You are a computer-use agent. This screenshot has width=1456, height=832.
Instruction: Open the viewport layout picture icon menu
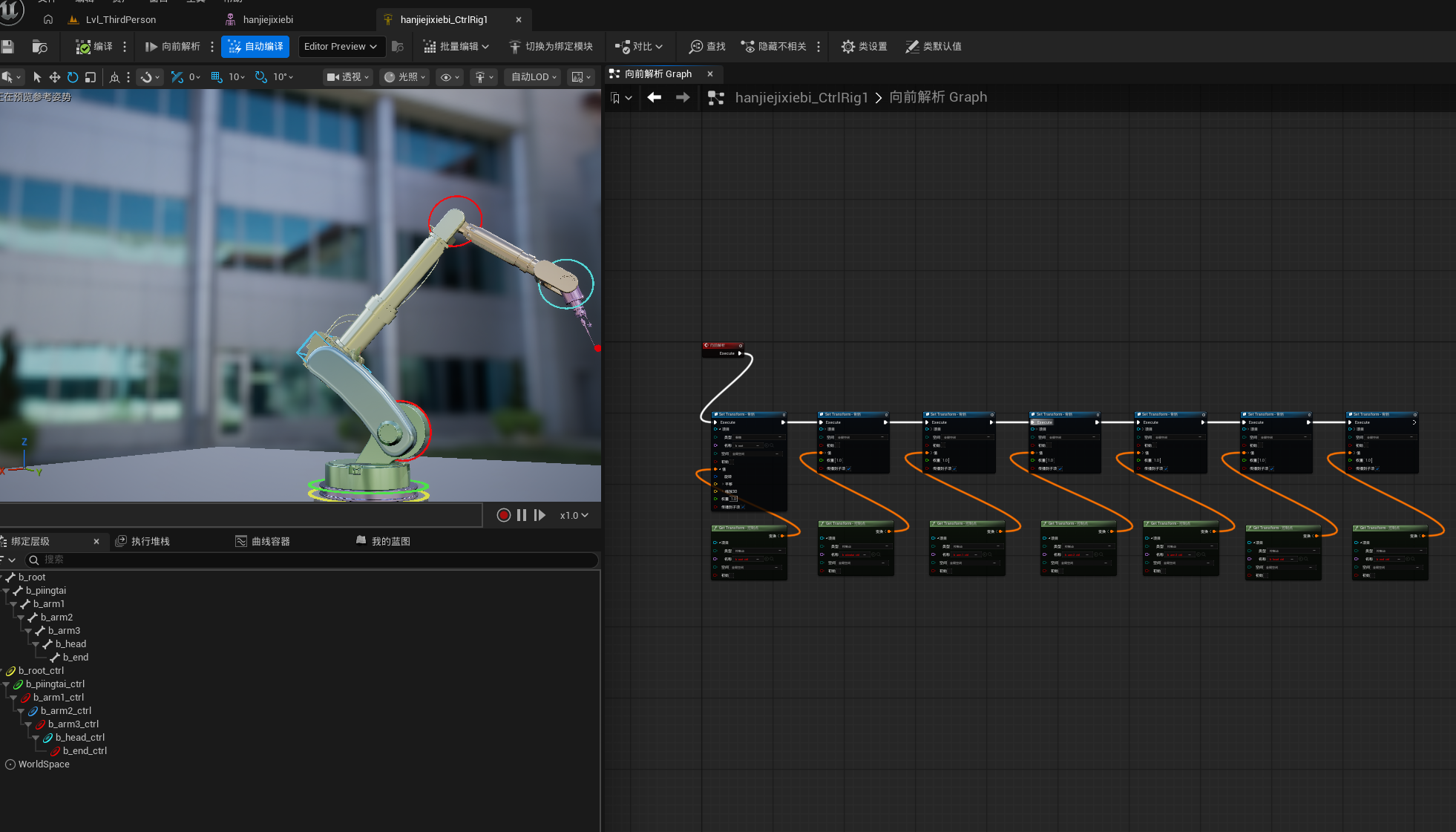click(x=581, y=77)
